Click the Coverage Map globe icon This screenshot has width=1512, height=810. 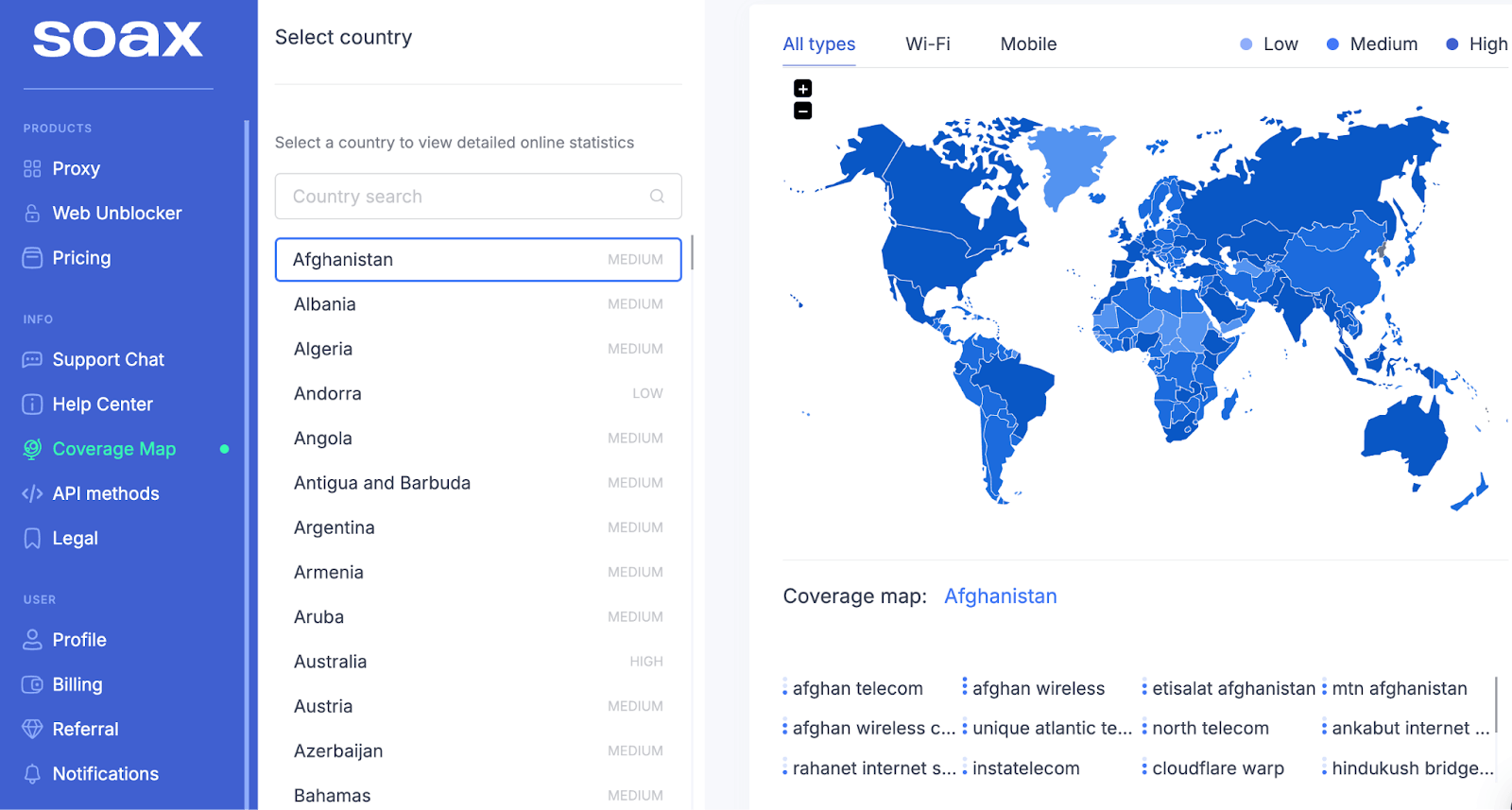tap(32, 449)
